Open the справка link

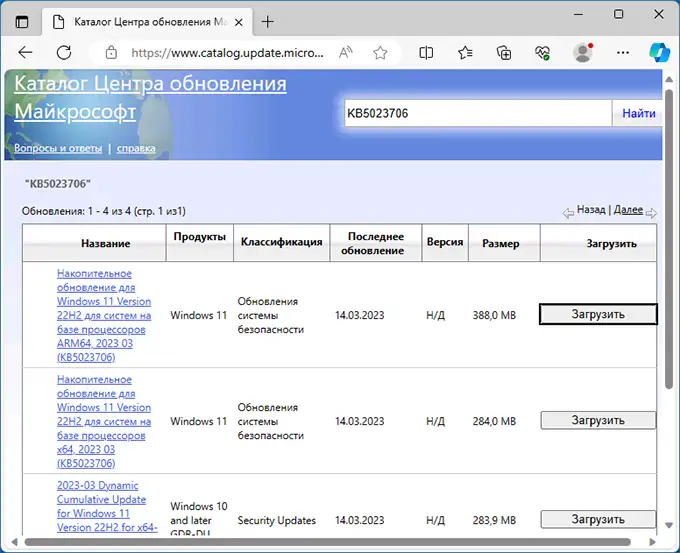(x=136, y=148)
